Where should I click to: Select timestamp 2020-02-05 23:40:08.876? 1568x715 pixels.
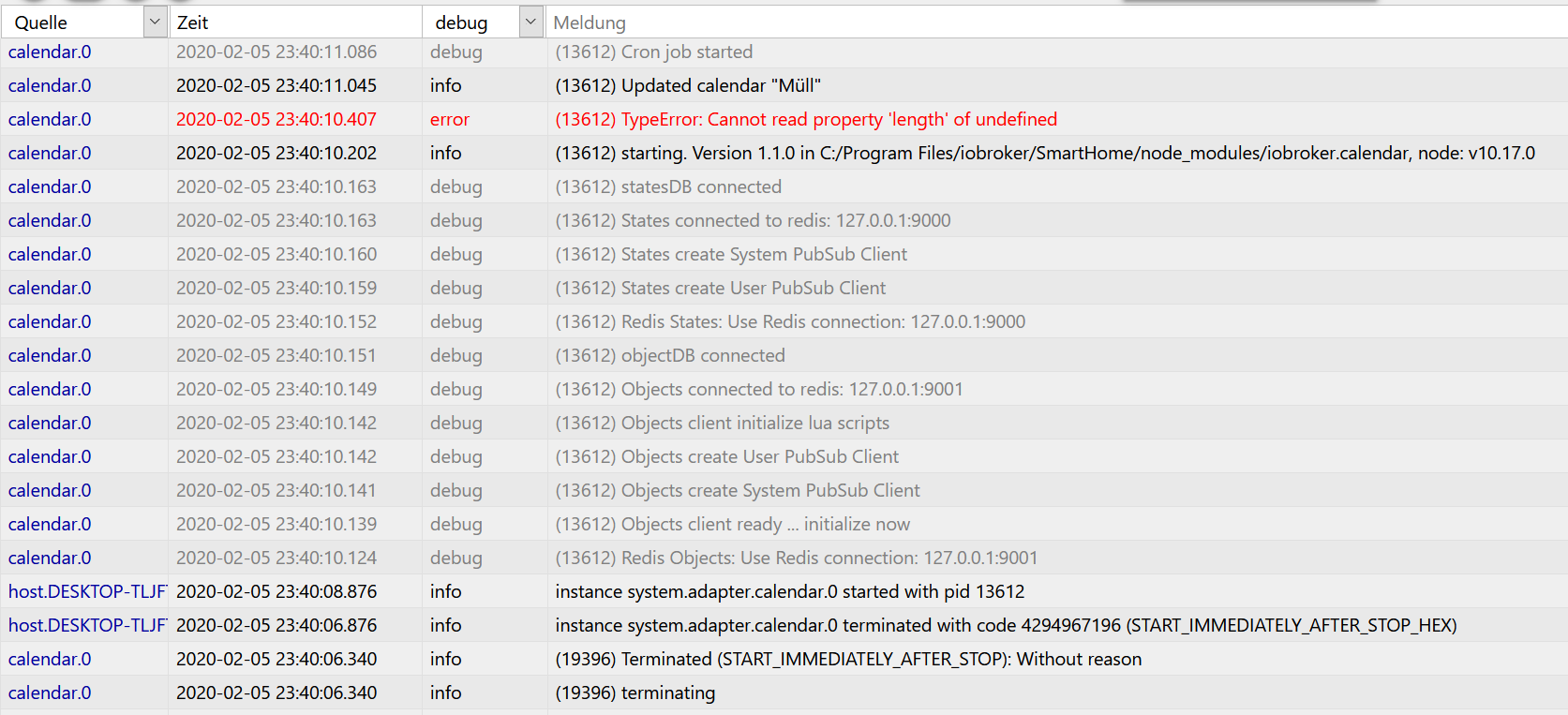[276, 591]
